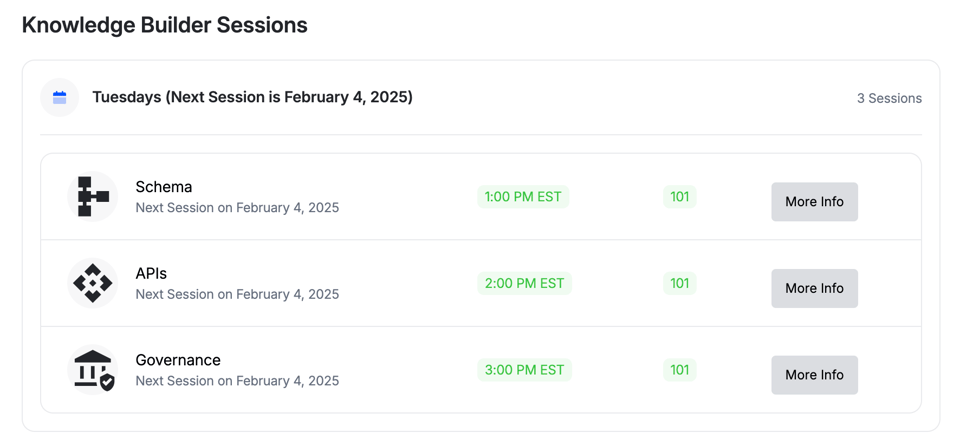Click the 101 level badge for APIs
This screenshot has height=446, width=960.
pos(679,283)
